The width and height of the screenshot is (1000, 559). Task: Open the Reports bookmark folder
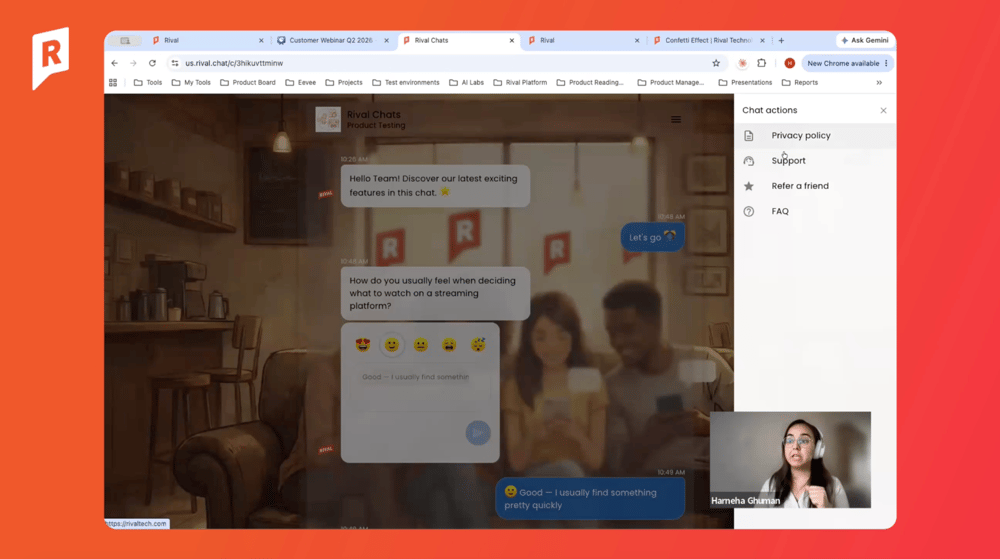coord(800,82)
